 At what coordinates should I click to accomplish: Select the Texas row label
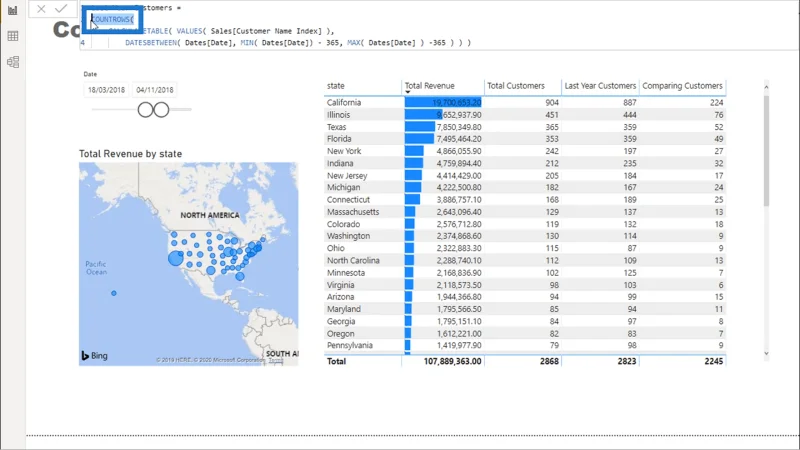(x=336, y=127)
